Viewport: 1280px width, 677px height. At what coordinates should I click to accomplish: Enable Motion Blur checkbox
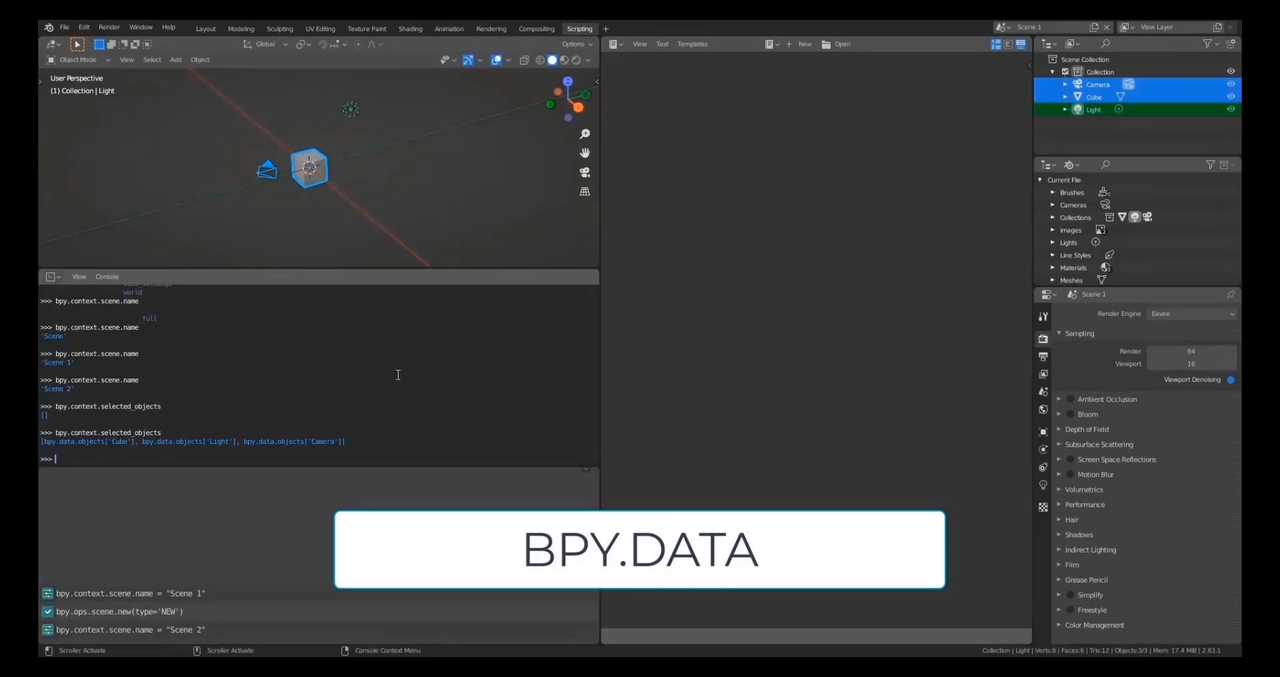point(1070,474)
